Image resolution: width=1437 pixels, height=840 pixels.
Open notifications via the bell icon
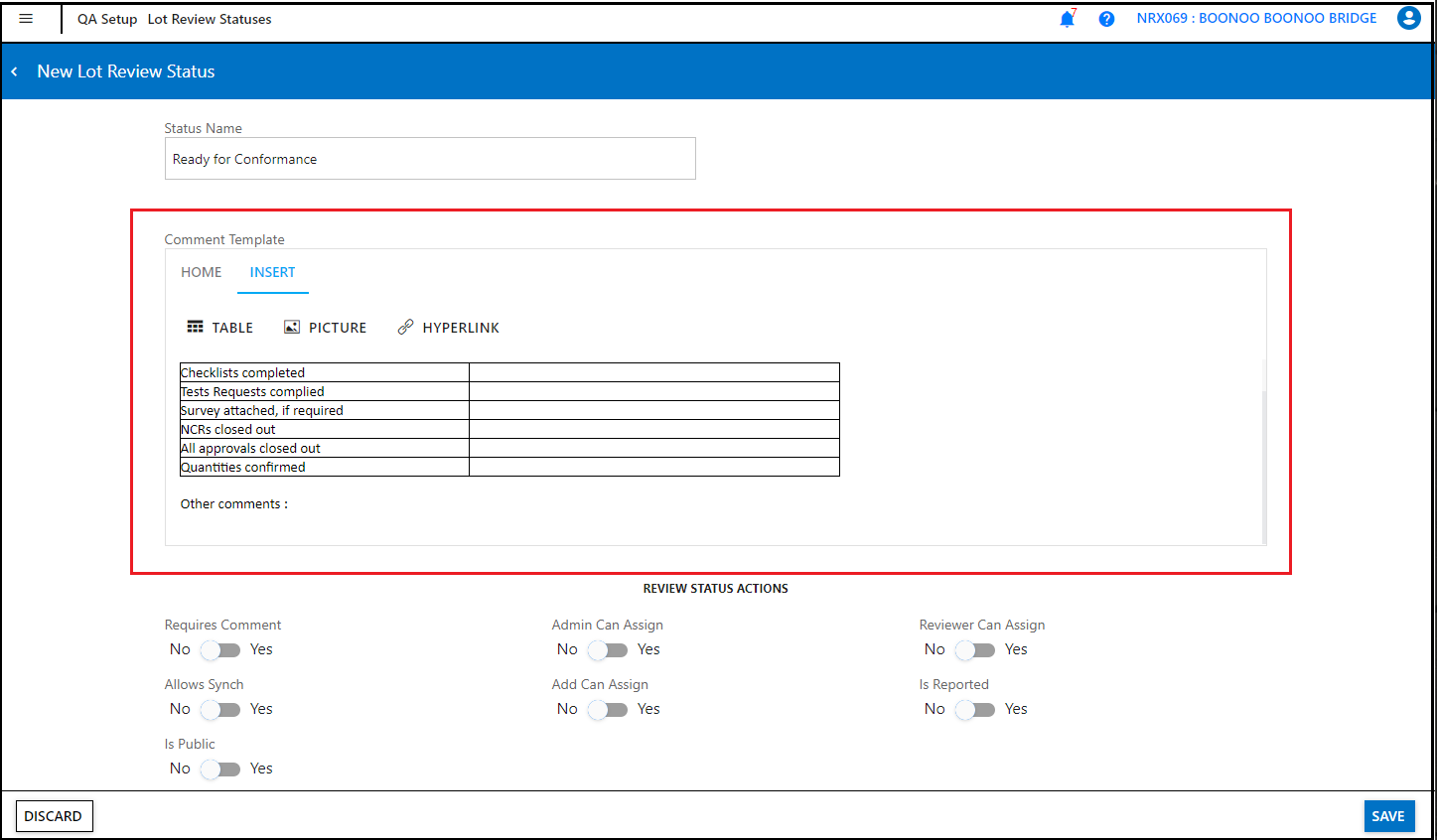click(1067, 18)
